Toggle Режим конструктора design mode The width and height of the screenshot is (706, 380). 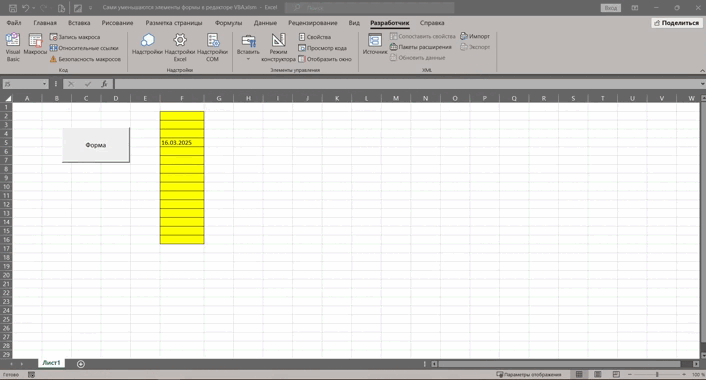[x=278, y=47]
